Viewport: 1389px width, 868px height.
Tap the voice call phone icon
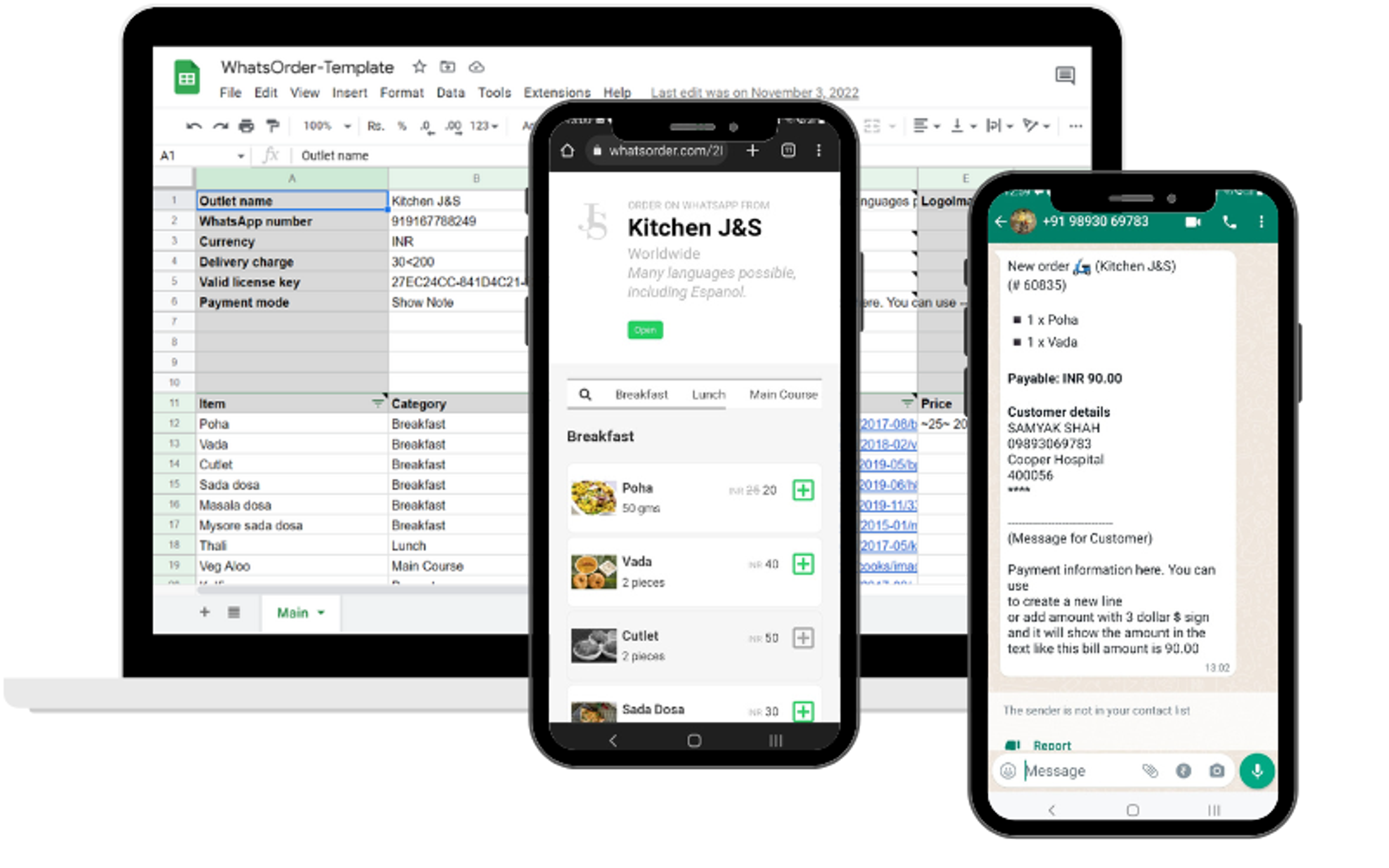coord(1229,222)
